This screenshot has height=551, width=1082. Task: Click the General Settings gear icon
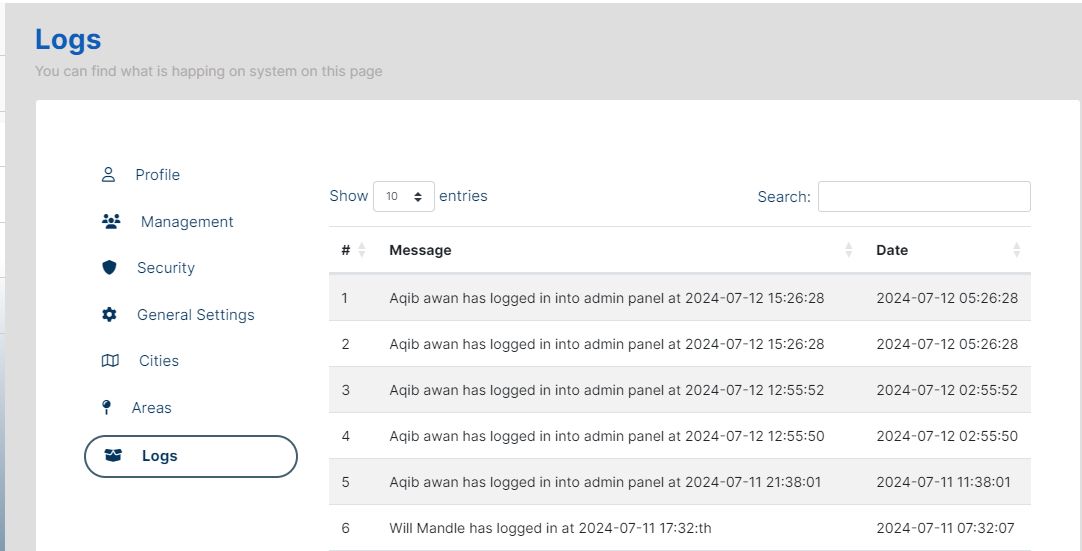[x=110, y=315]
